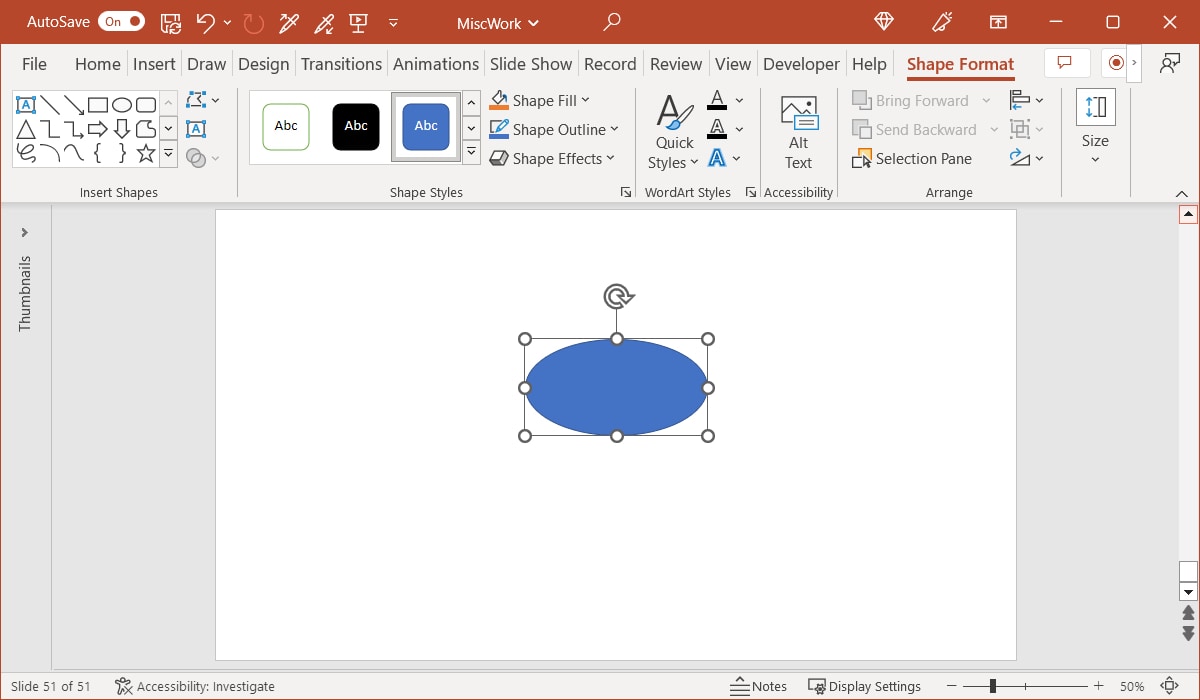Image resolution: width=1200 pixels, height=700 pixels.
Task: Open the Slide Show ribbon tab
Action: pyautogui.click(x=531, y=63)
